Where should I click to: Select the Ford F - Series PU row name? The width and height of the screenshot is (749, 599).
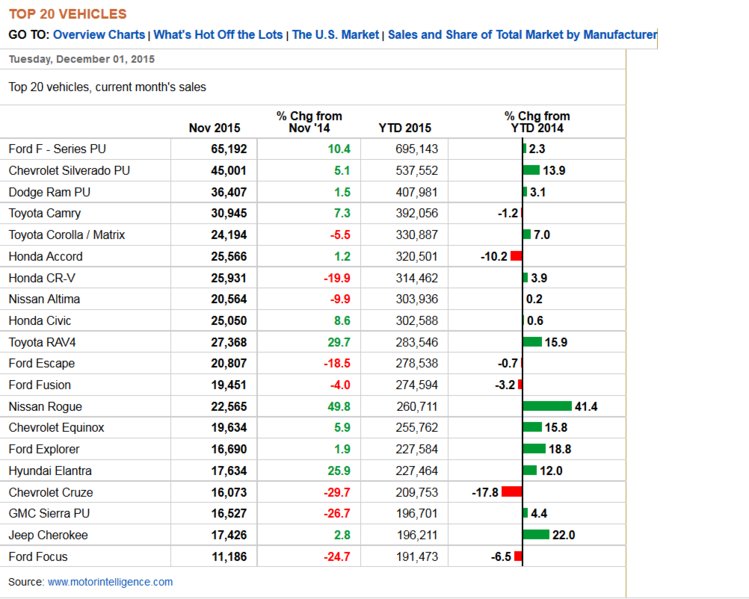pos(57,149)
